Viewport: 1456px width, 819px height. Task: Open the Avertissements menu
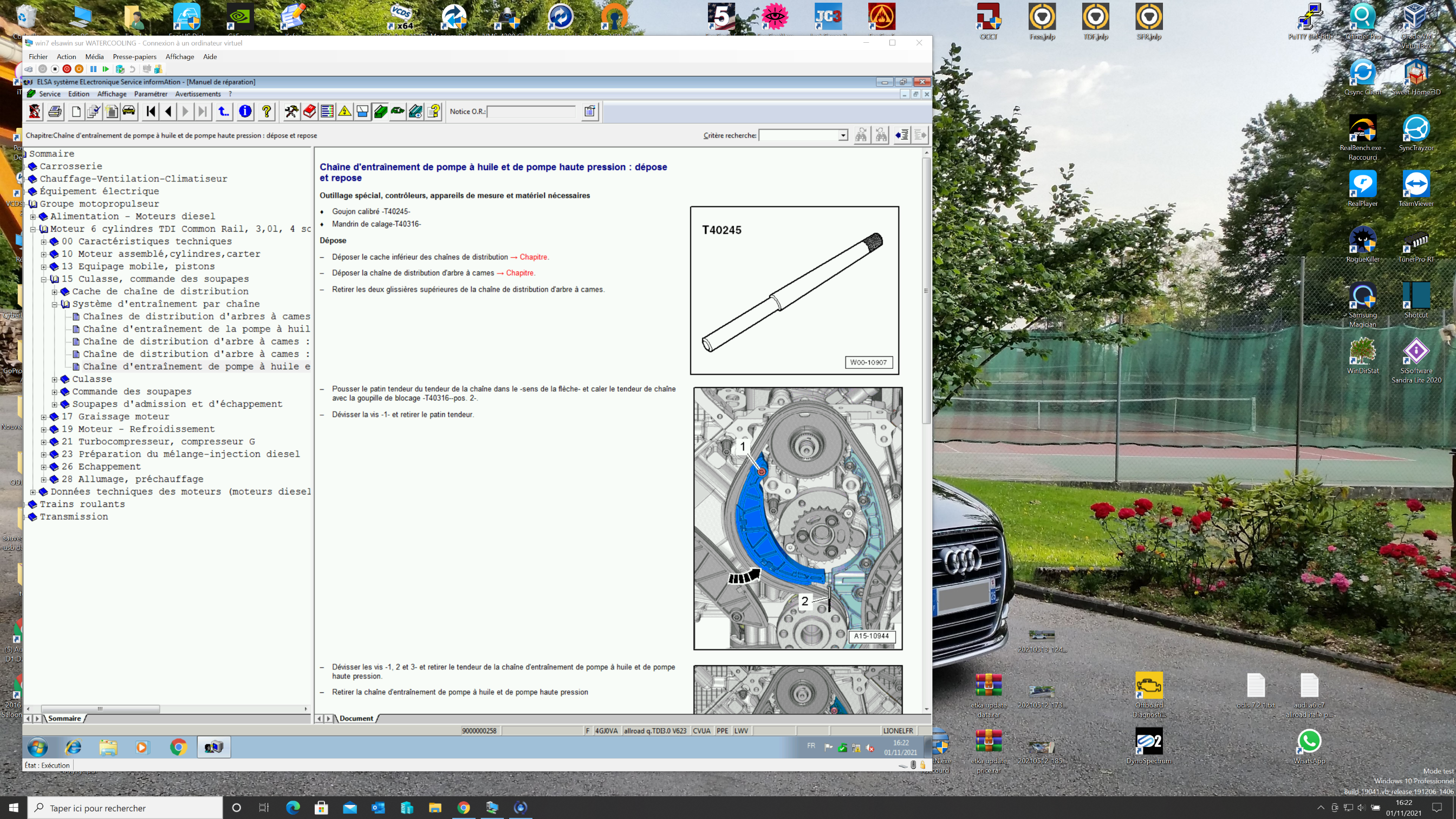tap(197, 94)
